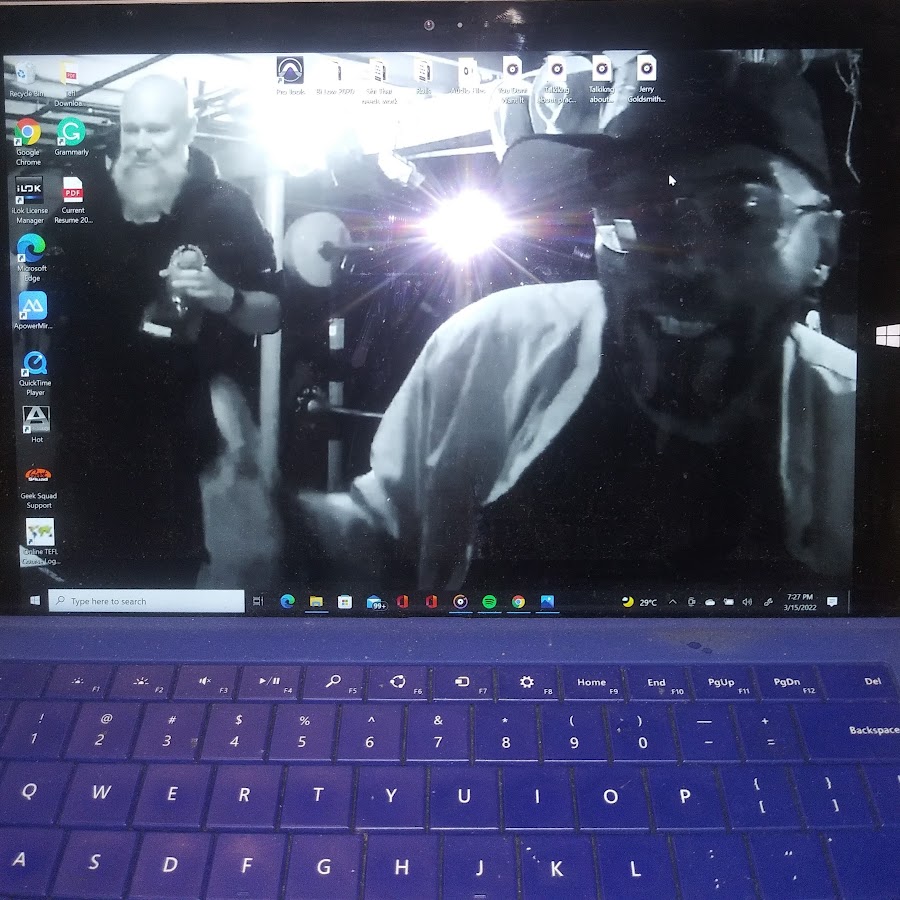Viewport: 900px width, 900px height.
Task: Open Microsoft Store from the taskbar
Action: [345, 602]
